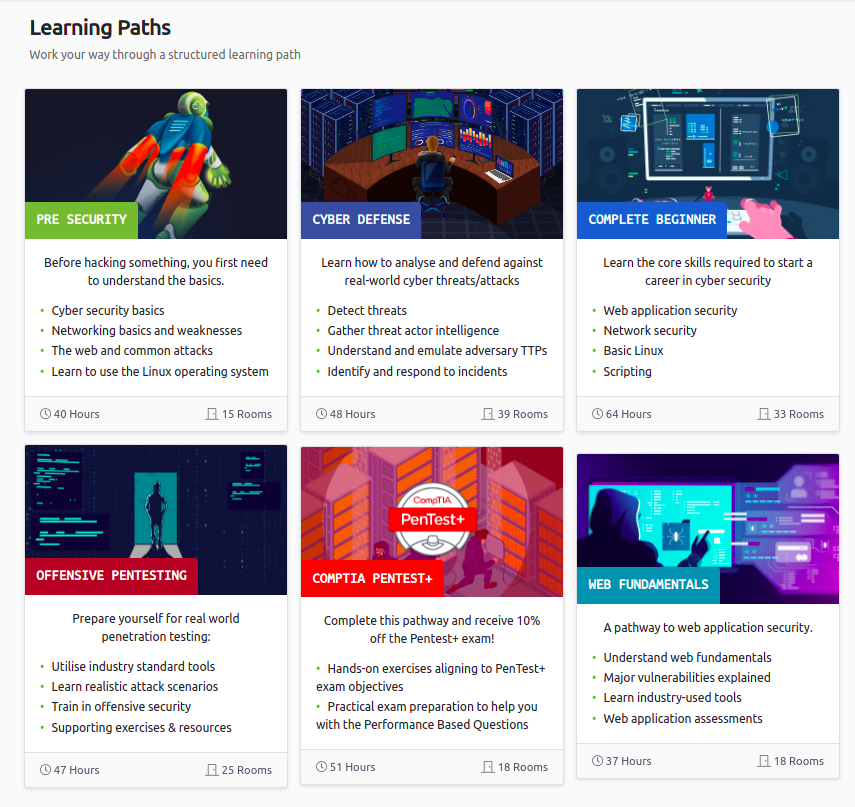The height and width of the screenshot is (807, 855).
Task: Open the Web Fundamentals path thumbnail
Action: click(x=708, y=528)
